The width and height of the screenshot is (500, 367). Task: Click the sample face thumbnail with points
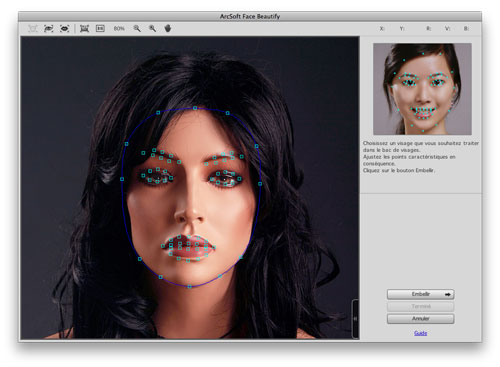pyautogui.click(x=422, y=89)
